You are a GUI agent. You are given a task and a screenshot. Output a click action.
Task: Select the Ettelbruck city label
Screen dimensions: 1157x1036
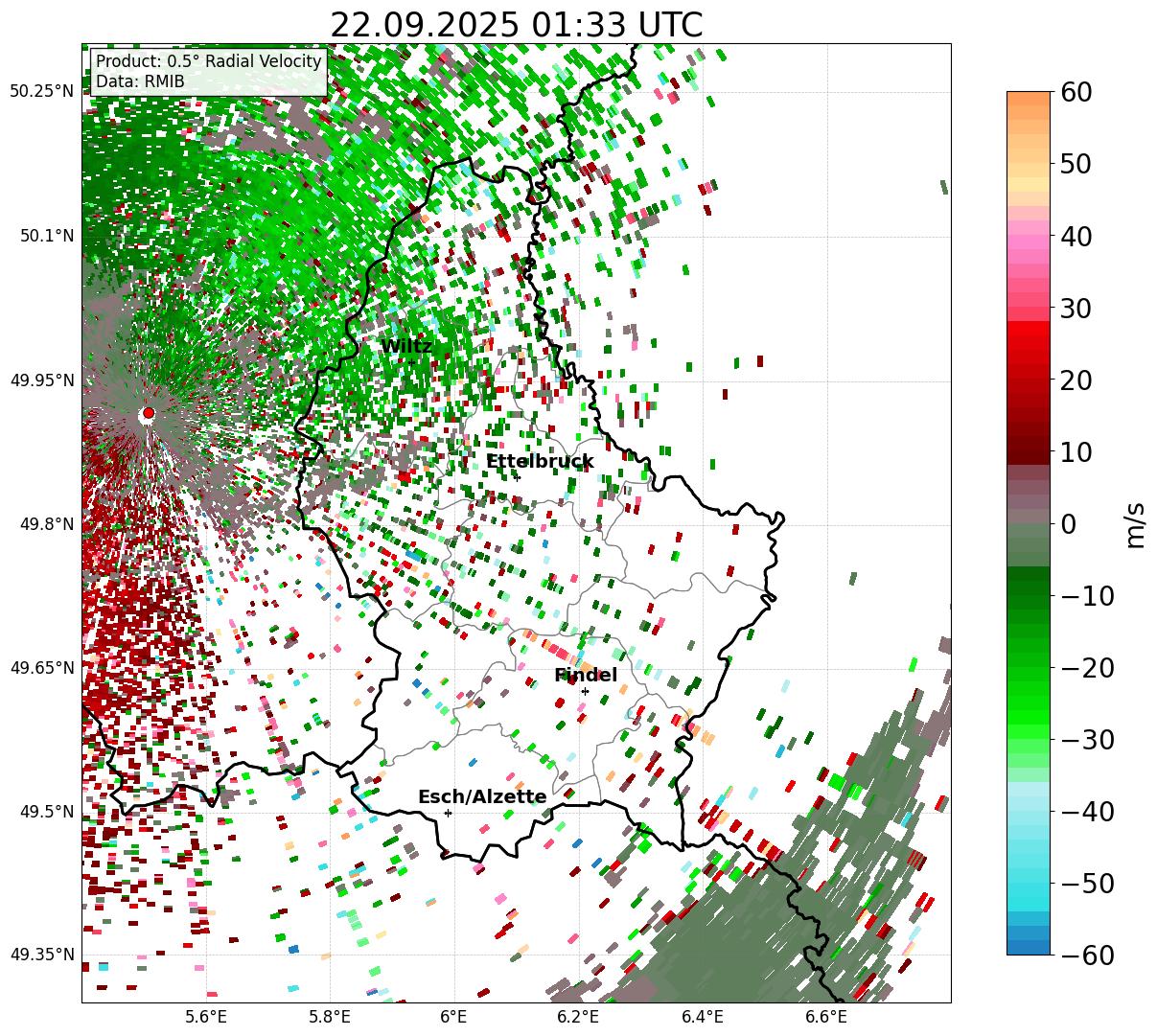540,461
